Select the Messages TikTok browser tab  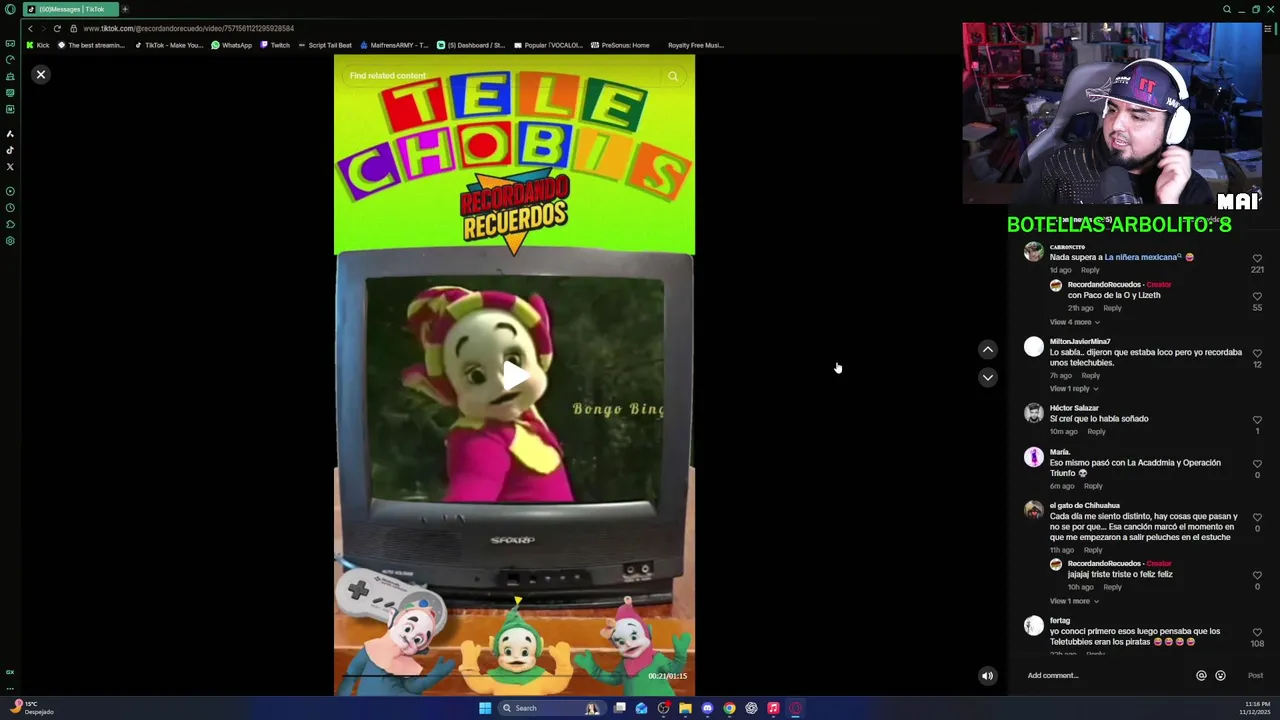coord(70,9)
